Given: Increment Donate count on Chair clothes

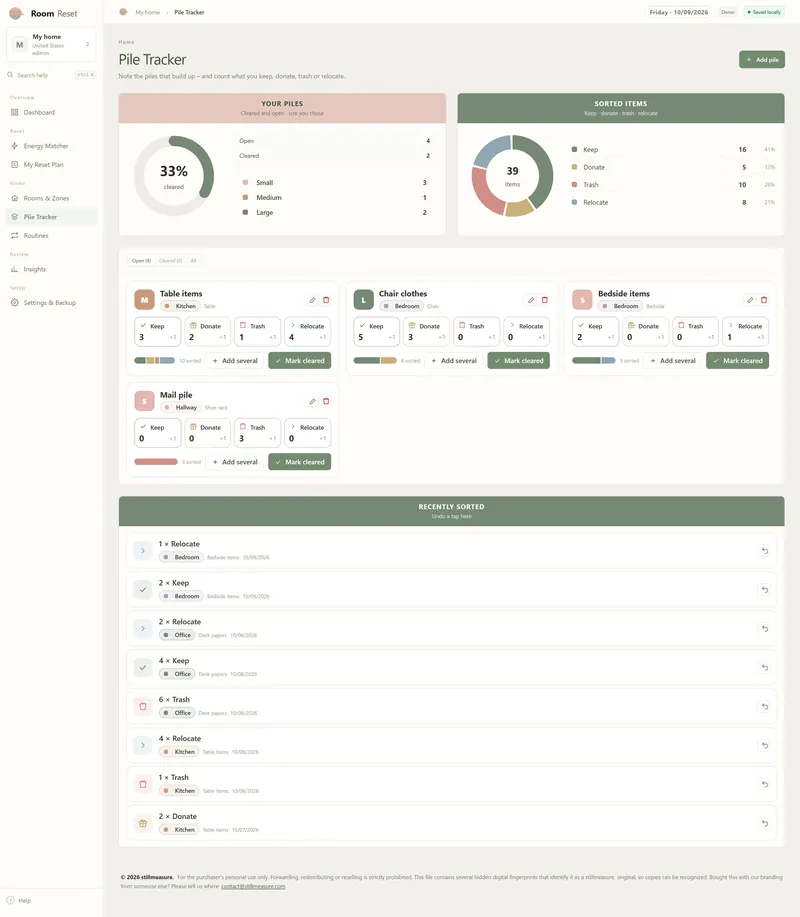Looking at the screenshot, I should click(x=426, y=332).
